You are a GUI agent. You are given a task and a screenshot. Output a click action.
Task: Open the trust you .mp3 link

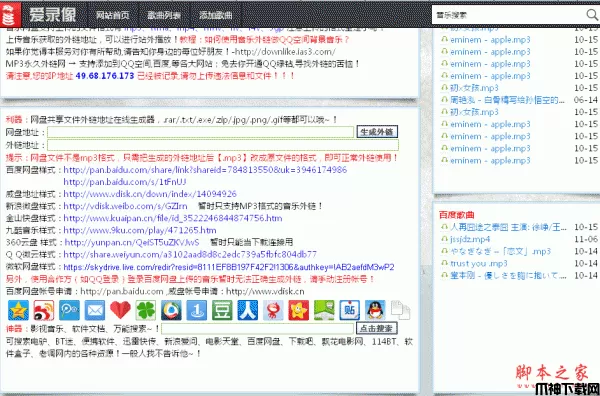tap(479, 263)
